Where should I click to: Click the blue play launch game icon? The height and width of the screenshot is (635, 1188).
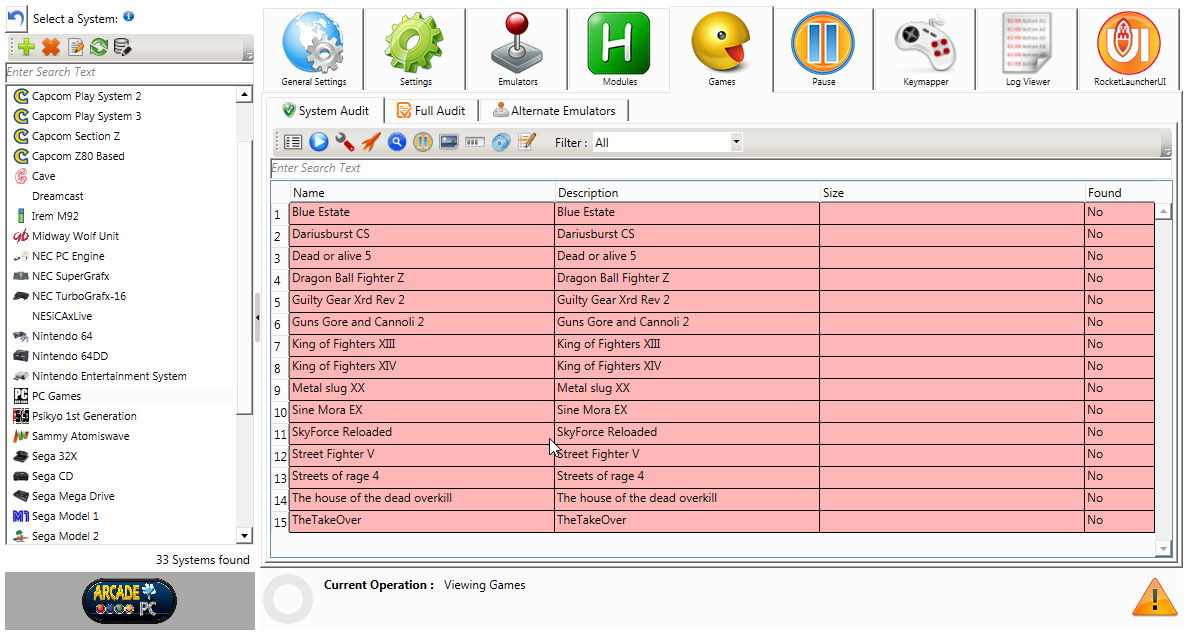[319, 142]
